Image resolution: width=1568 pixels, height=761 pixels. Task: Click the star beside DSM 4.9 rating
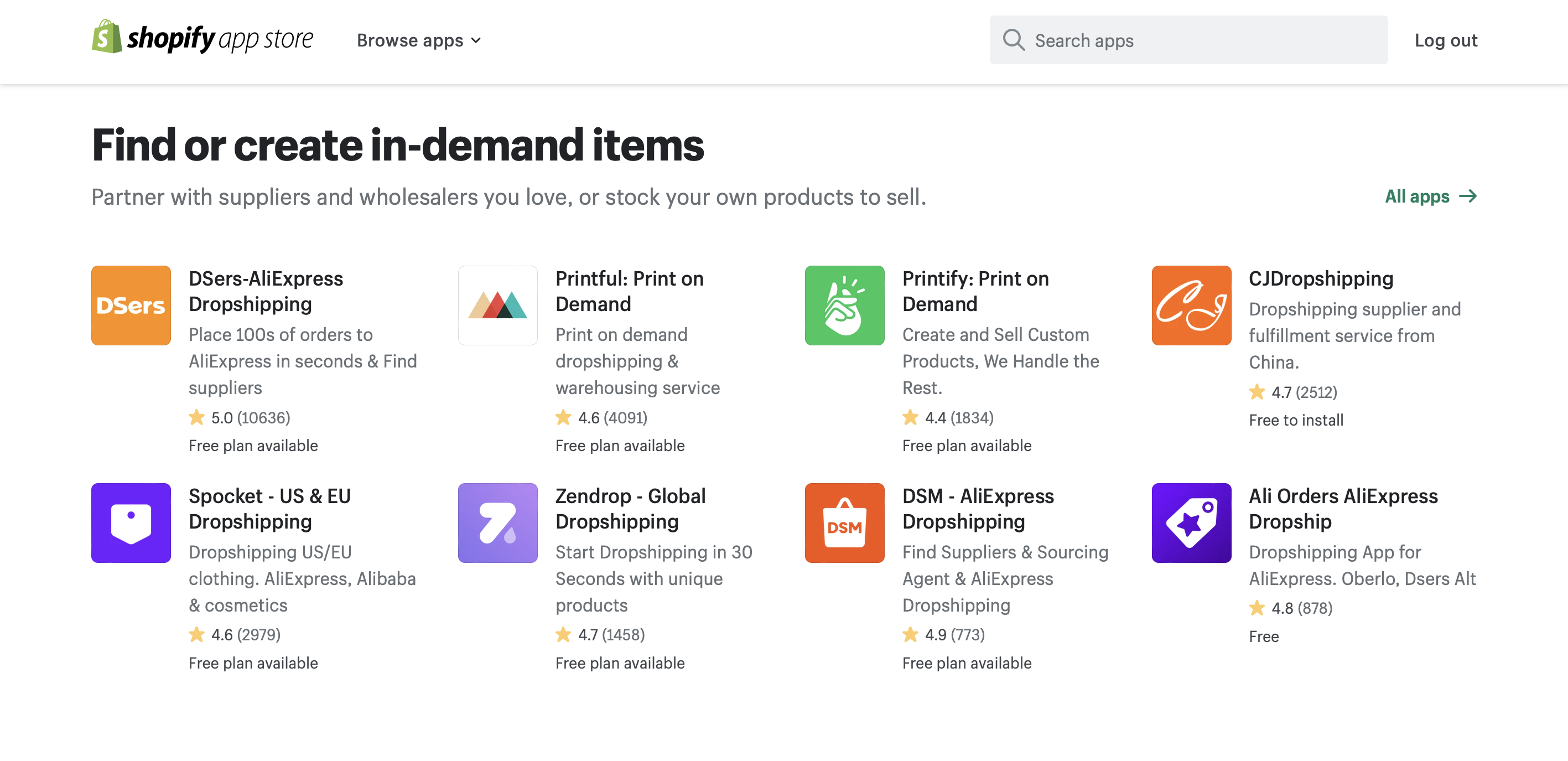pos(910,634)
